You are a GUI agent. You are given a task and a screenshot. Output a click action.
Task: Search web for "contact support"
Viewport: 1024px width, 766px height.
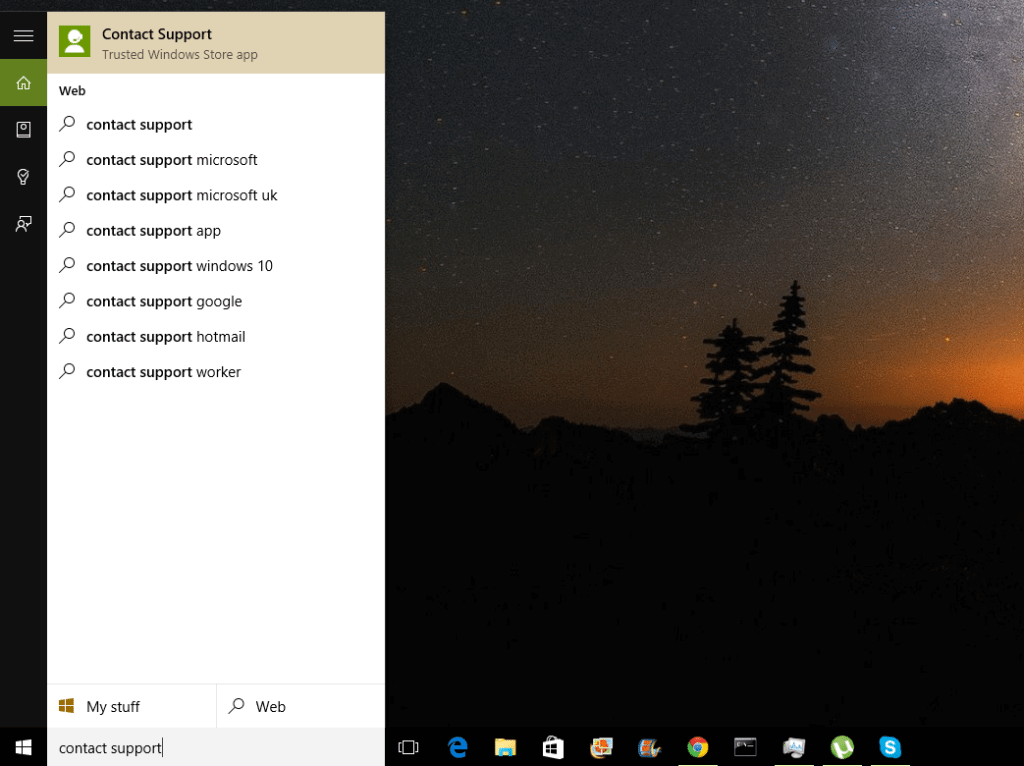(216, 124)
